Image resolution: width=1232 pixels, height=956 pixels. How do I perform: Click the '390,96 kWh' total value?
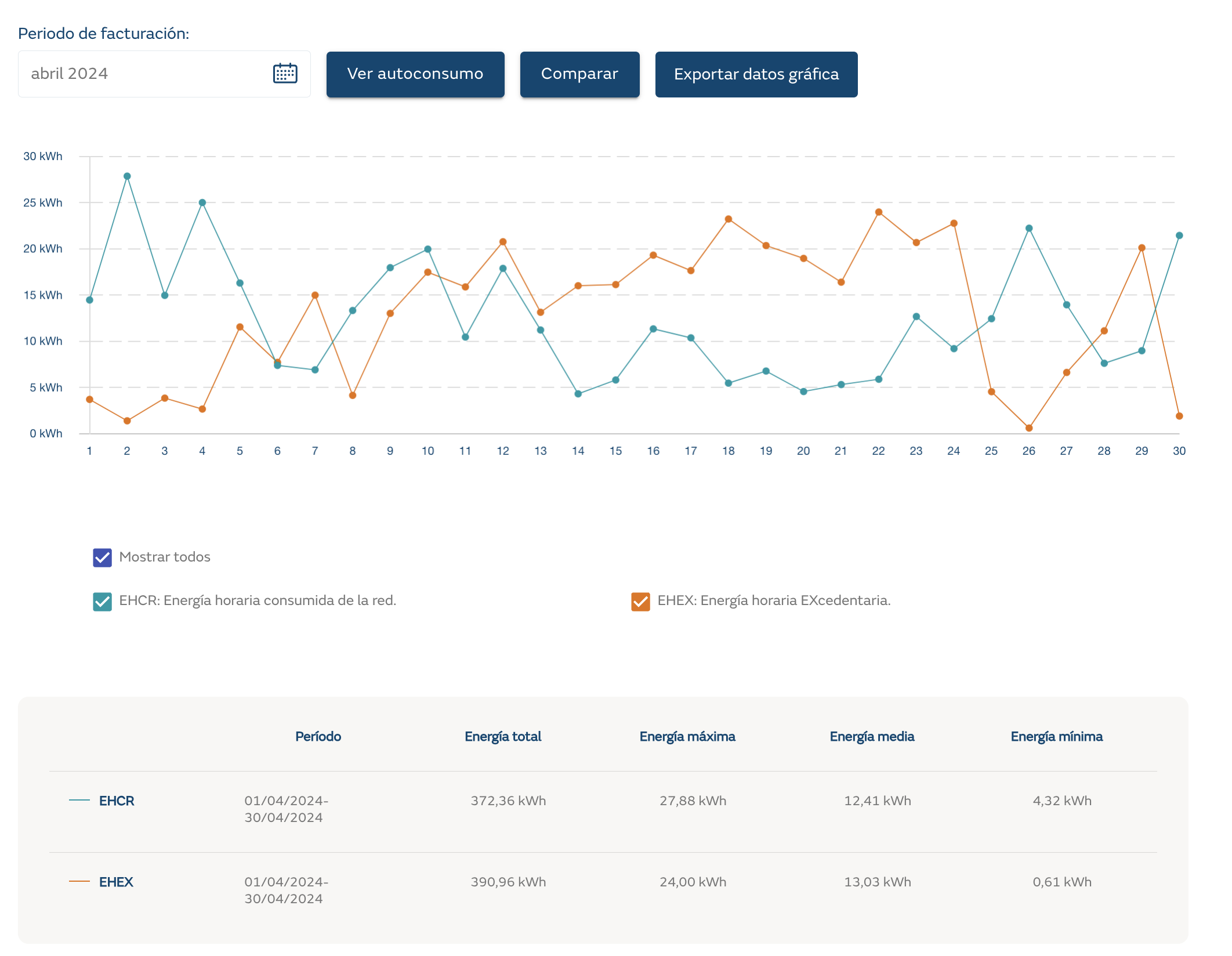(508, 882)
